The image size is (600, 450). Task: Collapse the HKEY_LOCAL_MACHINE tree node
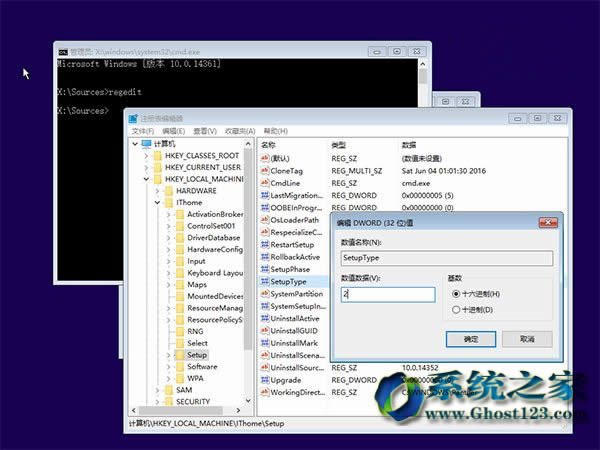tap(147, 180)
